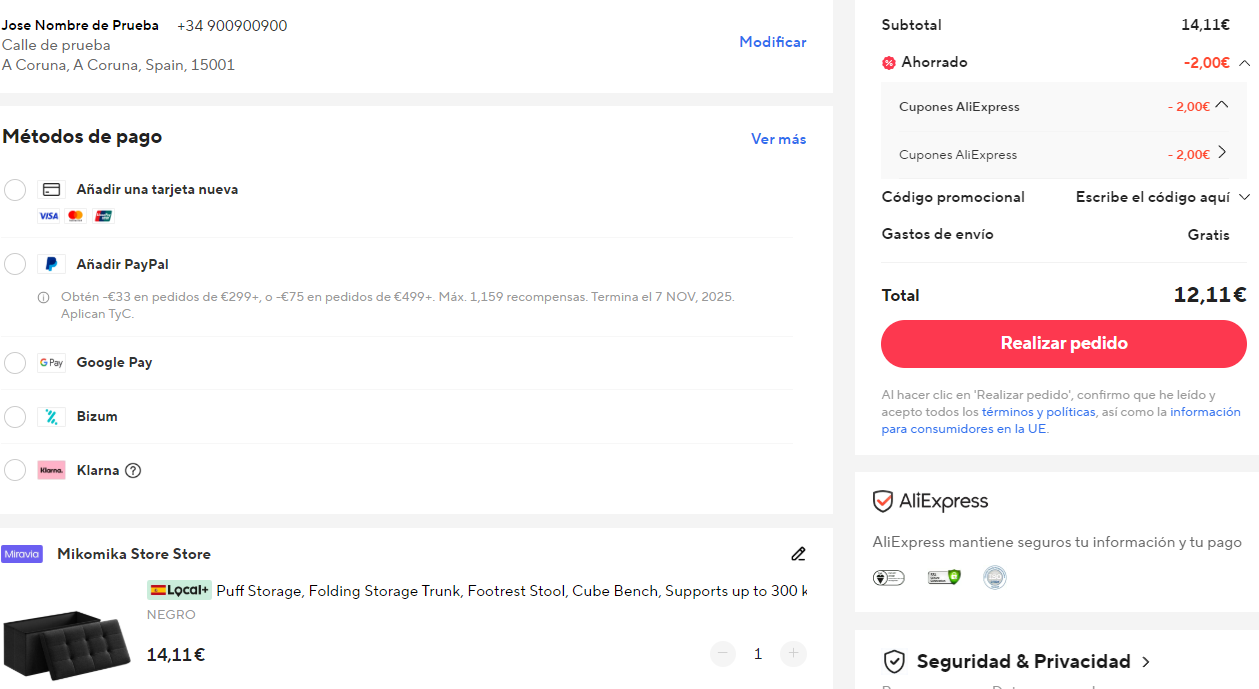Click the Mastercard logo

(76, 216)
